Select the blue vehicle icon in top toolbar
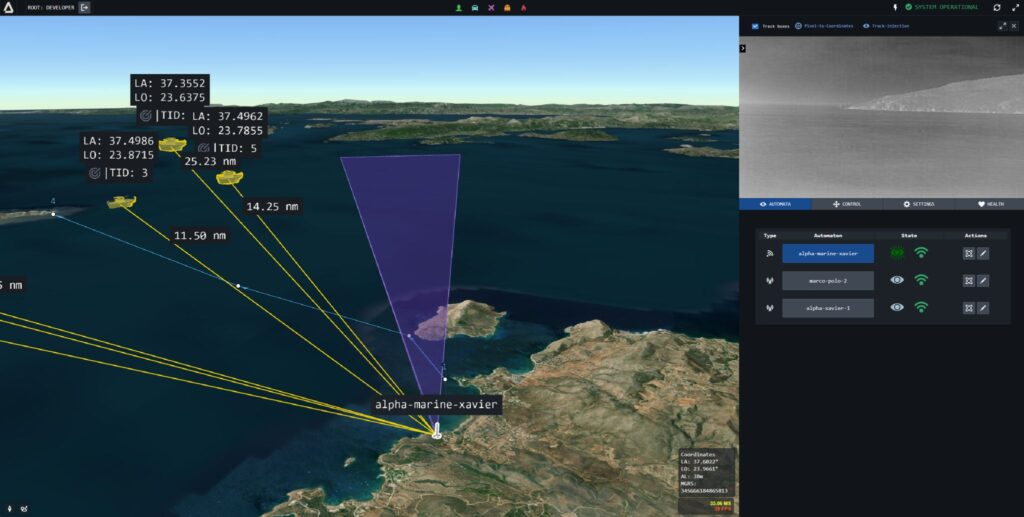Viewport: 1024px width, 517px height. (x=475, y=8)
